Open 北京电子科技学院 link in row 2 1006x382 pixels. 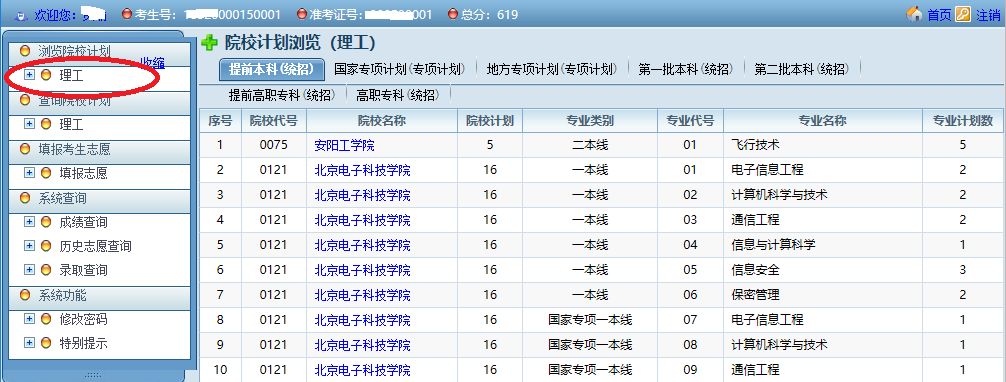coord(362,170)
